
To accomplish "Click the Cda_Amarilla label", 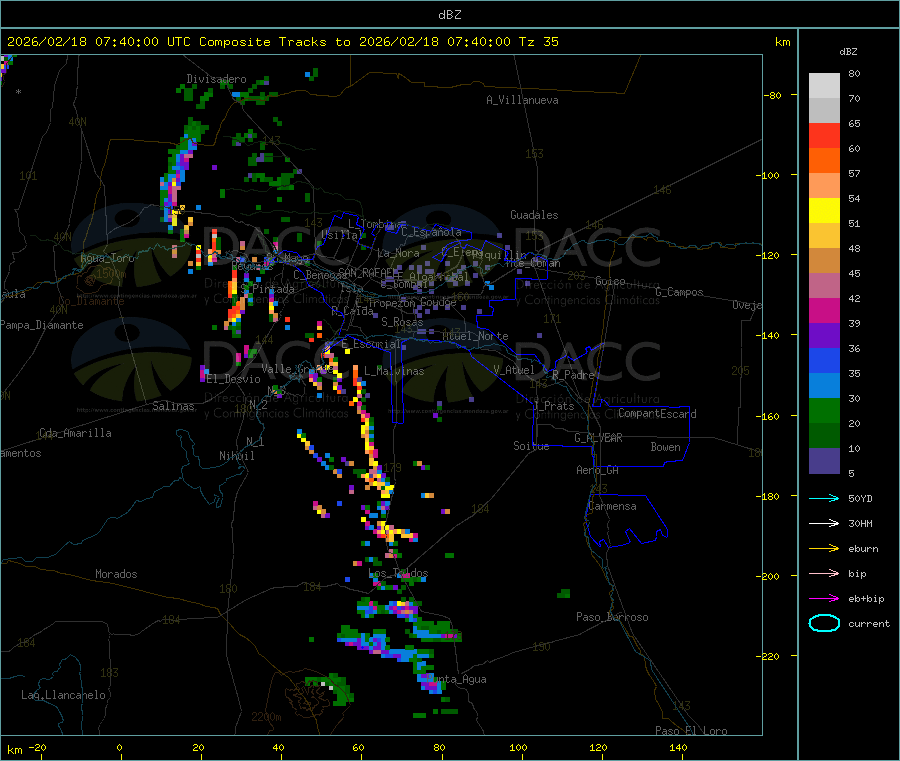I will pyautogui.click(x=75, y=433).
